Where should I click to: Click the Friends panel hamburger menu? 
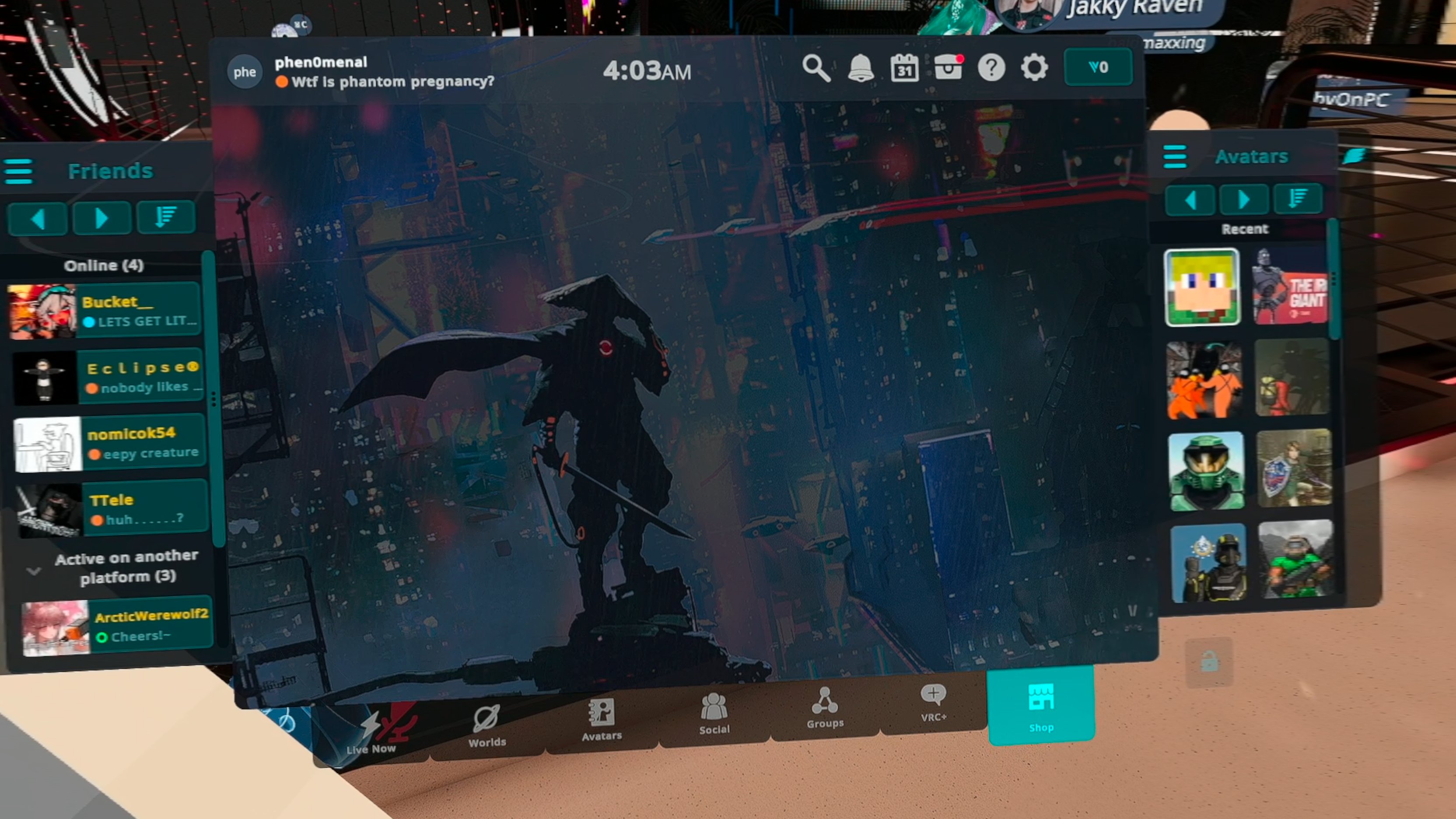pos(19,171)
